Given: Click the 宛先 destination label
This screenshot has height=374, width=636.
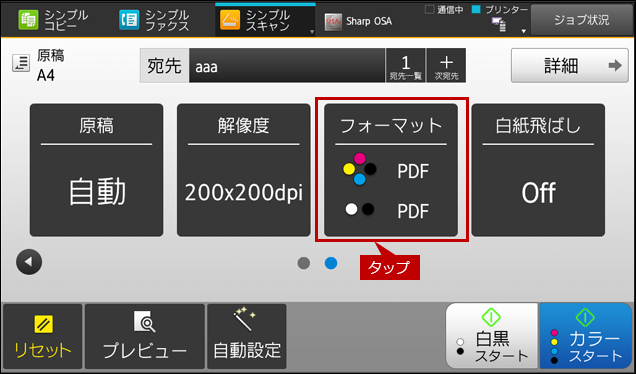Looking at the screenshot, I should tap(164, 66).
